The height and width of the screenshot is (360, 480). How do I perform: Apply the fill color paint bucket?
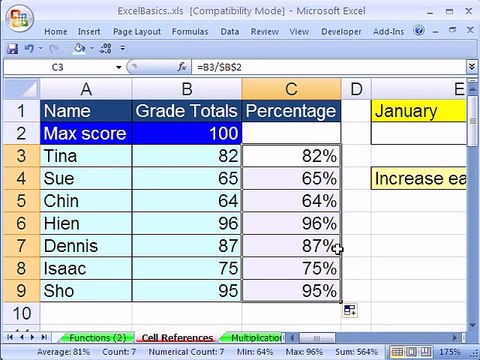point(79,49)
